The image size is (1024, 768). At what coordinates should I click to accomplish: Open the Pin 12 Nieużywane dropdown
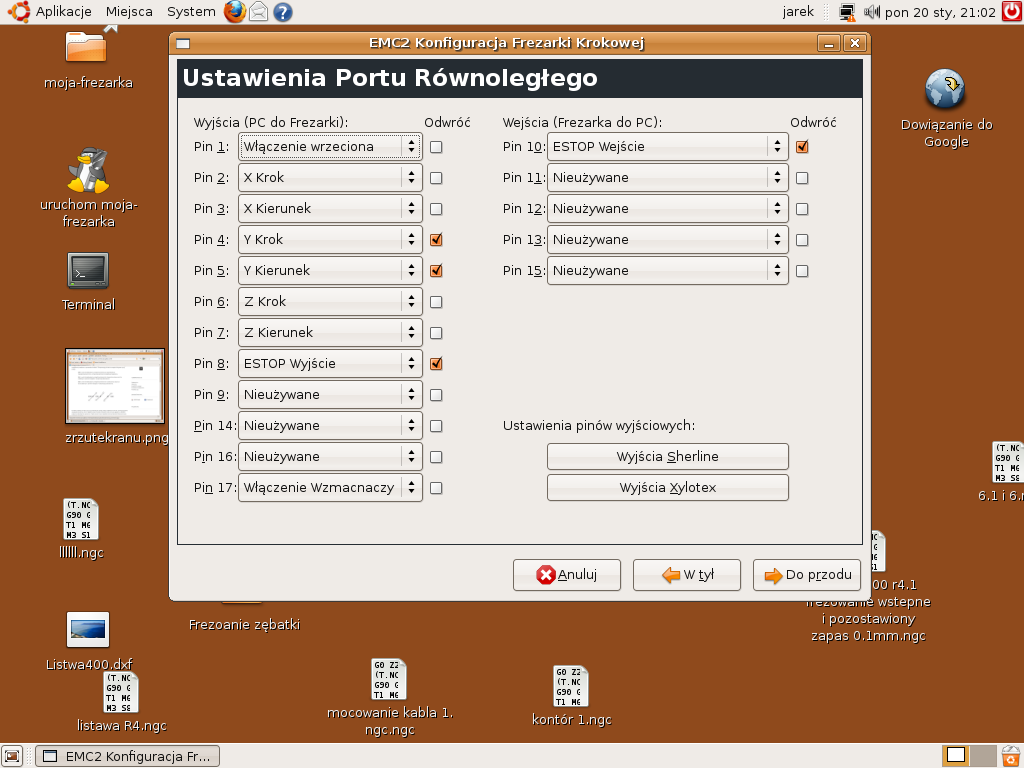667,208
